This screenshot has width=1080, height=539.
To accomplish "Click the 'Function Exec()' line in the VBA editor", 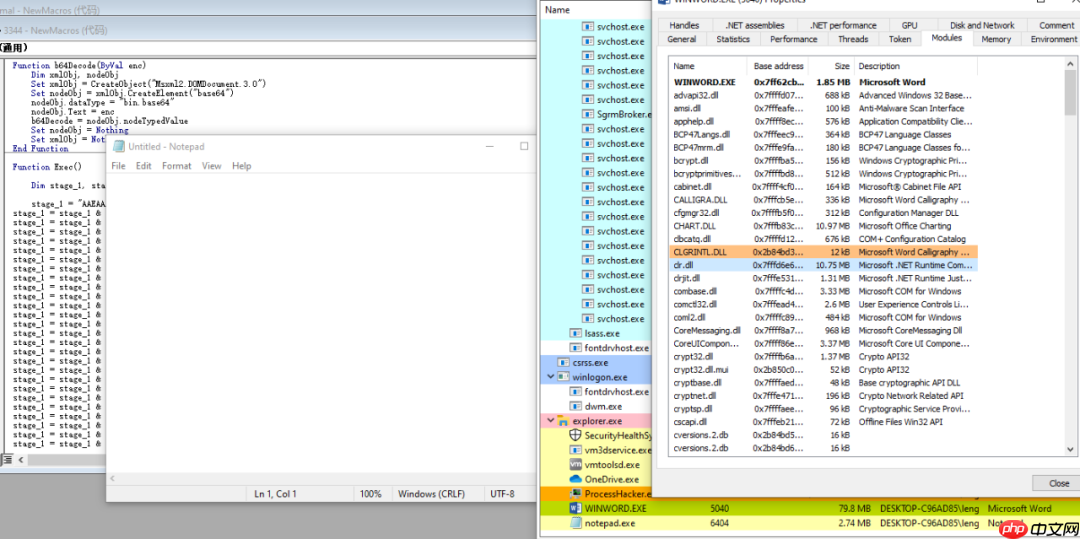I will coord(47,167).
